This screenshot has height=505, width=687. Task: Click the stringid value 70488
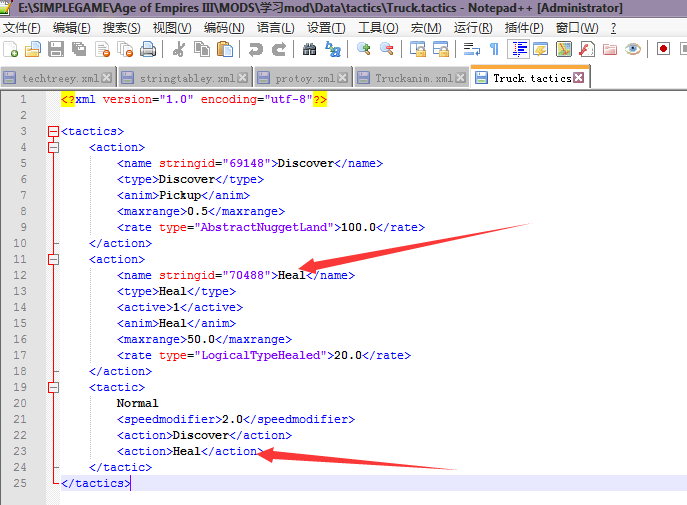(247, 275)
